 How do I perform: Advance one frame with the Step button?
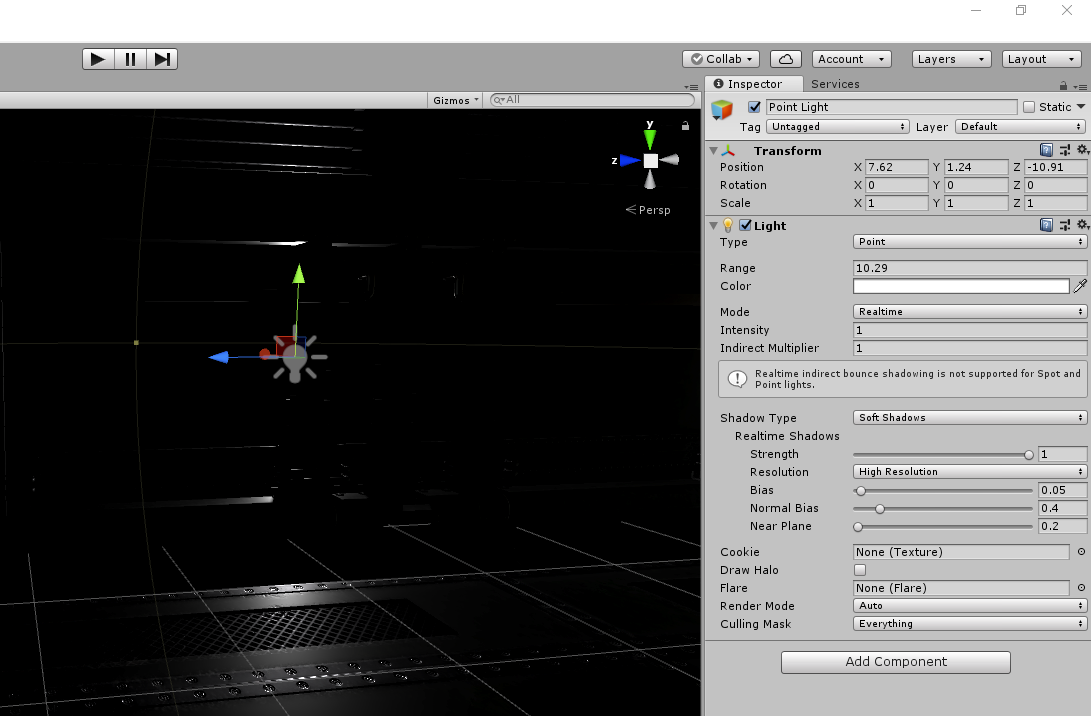tap(162, 59)
